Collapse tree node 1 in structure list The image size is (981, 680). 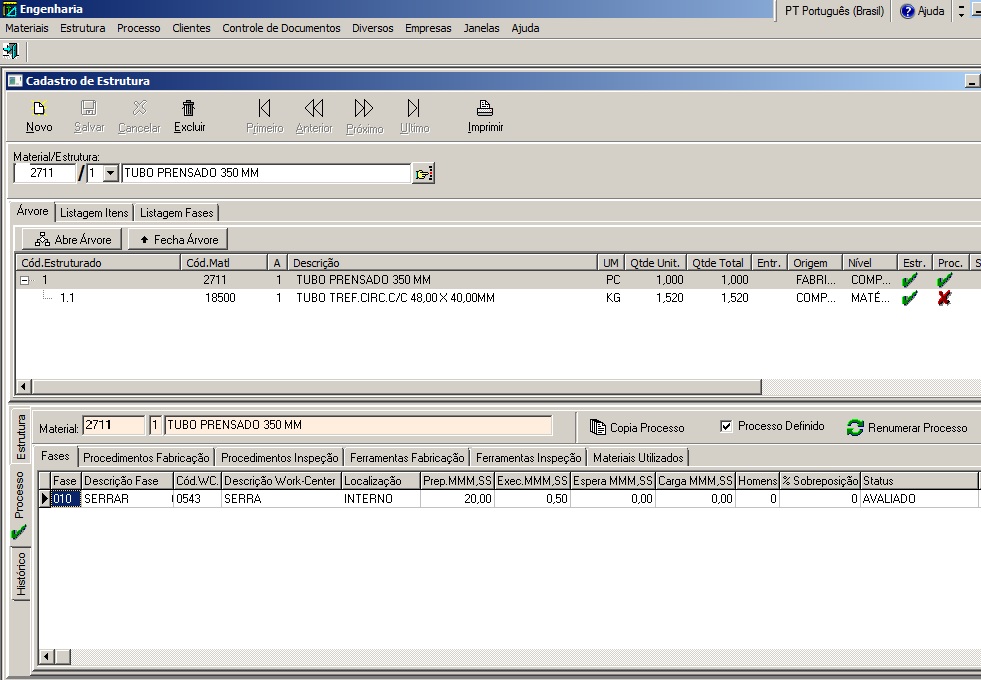(x=25, y=281)
